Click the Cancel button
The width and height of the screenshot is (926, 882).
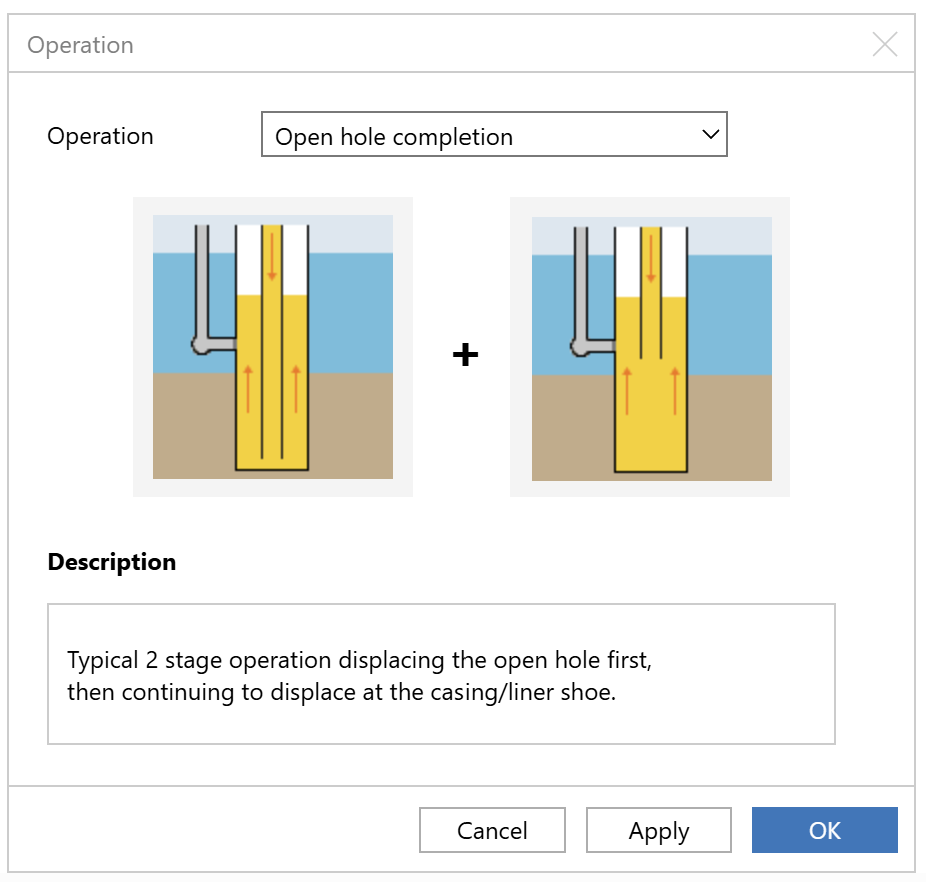coord(493,830)
